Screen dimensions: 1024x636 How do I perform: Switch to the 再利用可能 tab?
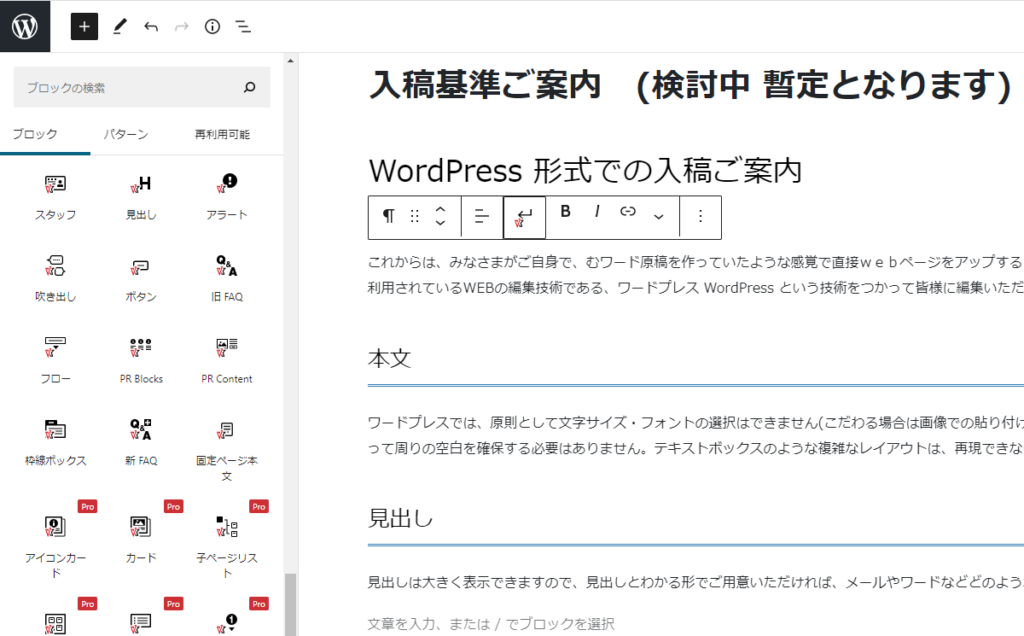tap(222, 134)
